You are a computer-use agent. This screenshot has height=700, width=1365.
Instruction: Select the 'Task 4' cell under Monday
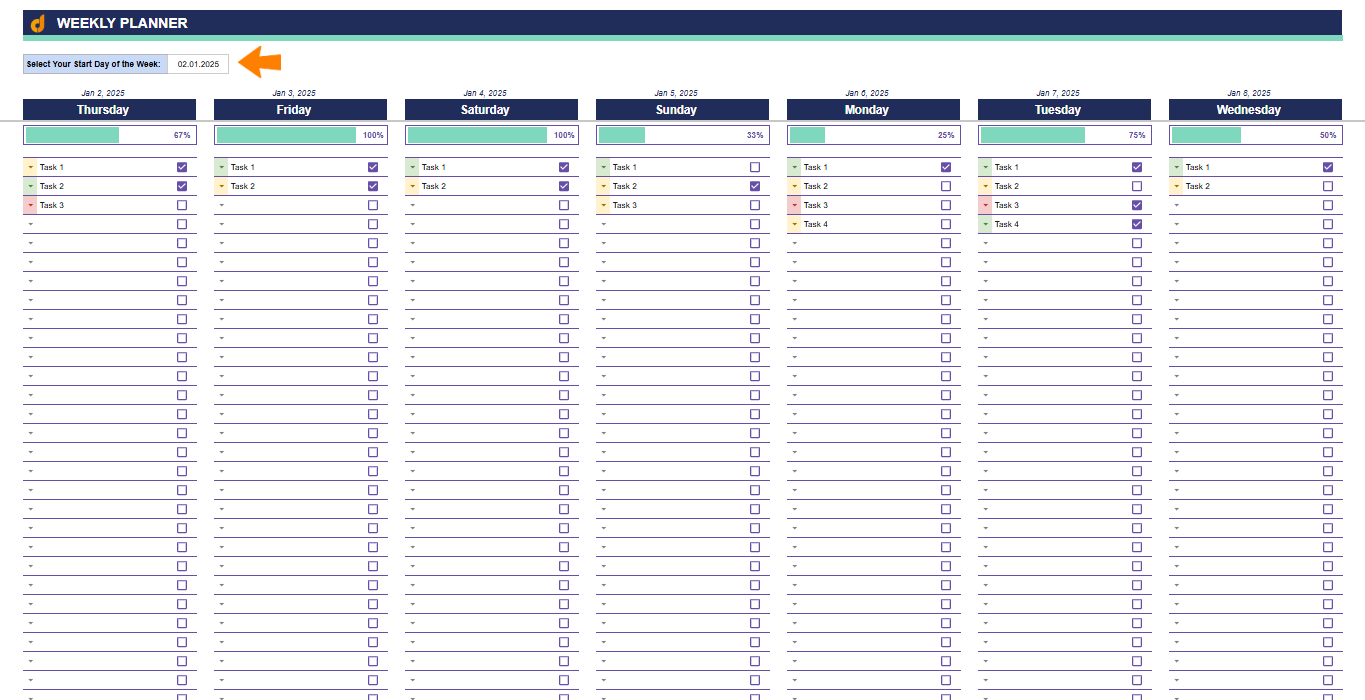tap(868, 224)
